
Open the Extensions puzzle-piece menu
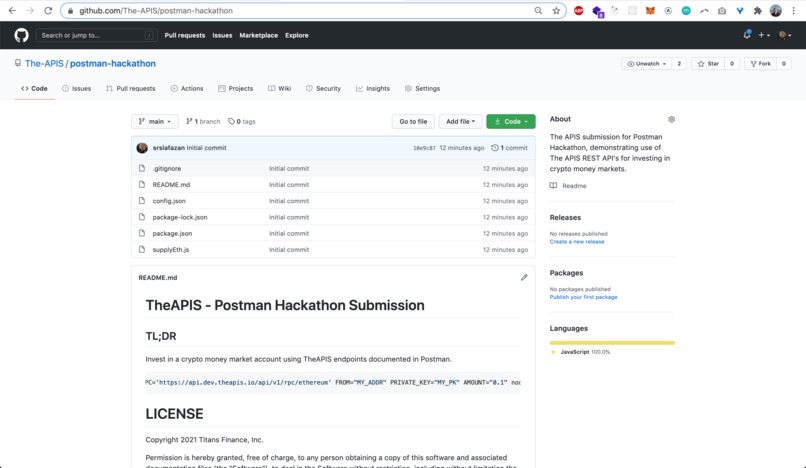(x=758, y=10)
